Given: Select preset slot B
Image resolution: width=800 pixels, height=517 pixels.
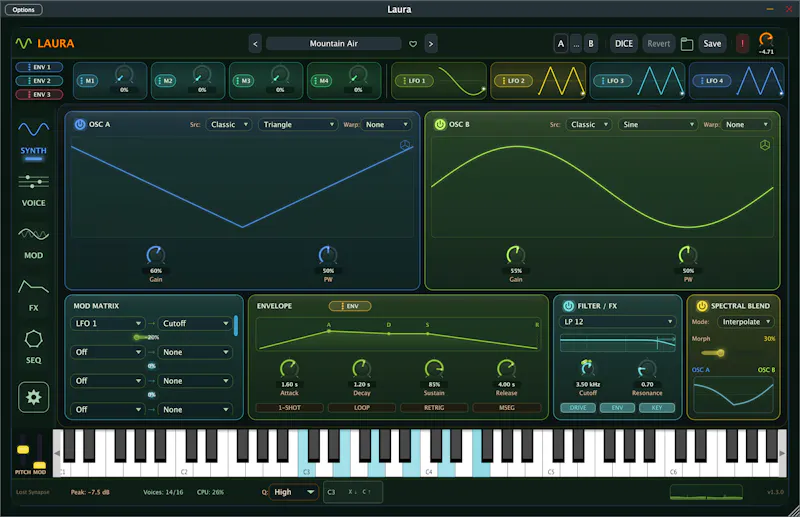Looking at the screenshot, I should point(591,44).
